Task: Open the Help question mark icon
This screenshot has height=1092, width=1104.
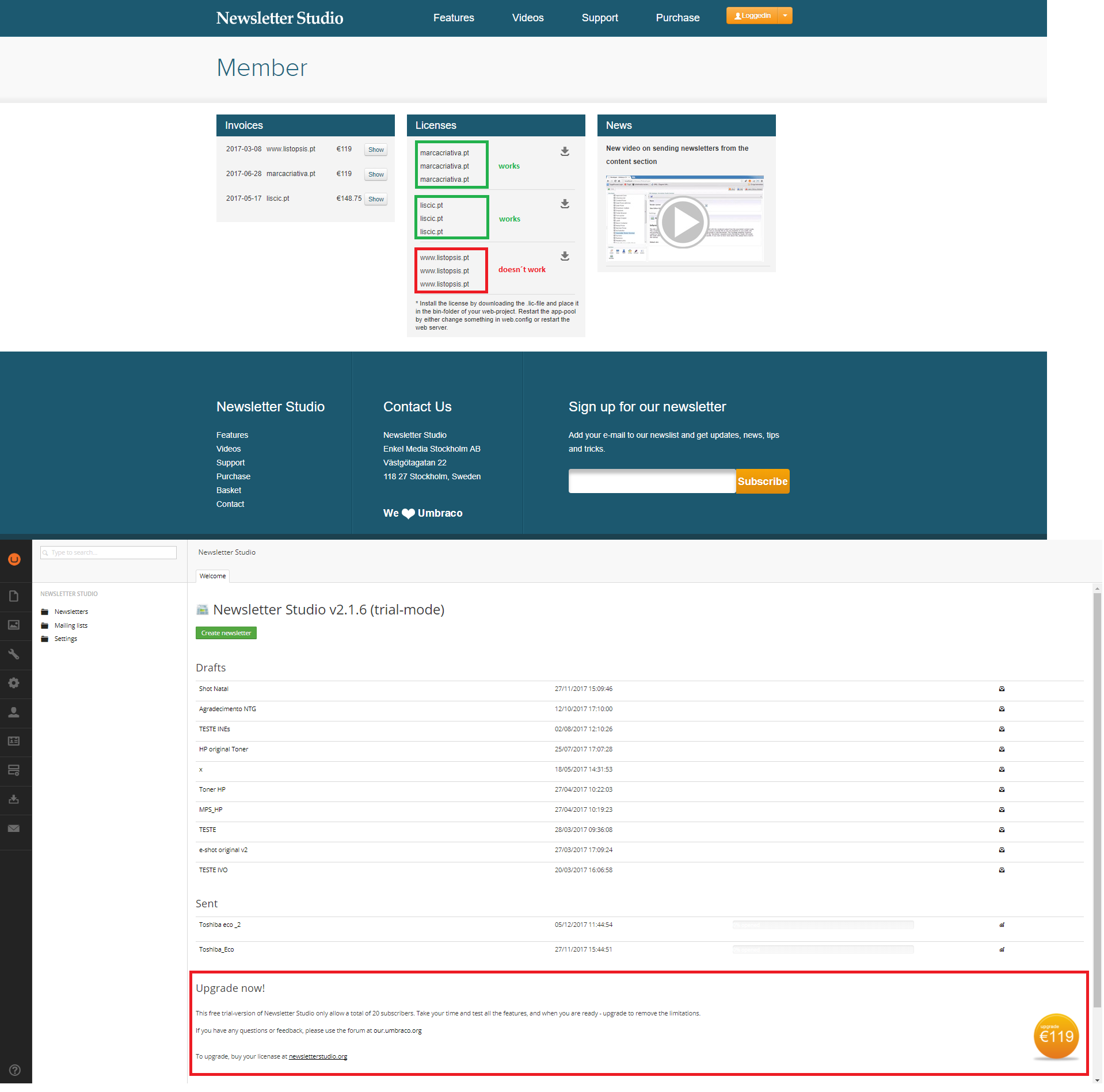Action: (x=15, y=1070)
